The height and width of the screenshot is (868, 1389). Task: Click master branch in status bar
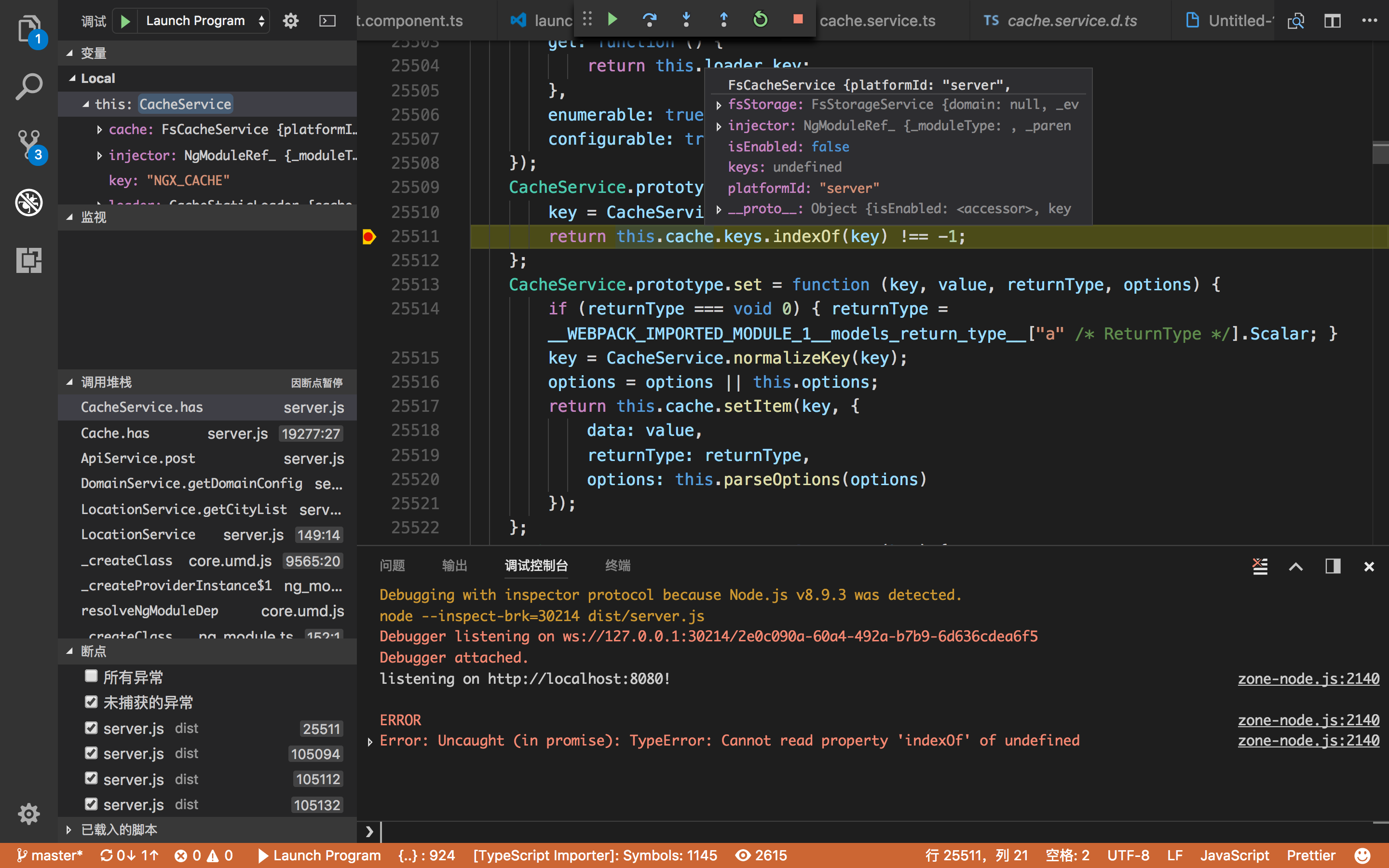pos(49,855)
